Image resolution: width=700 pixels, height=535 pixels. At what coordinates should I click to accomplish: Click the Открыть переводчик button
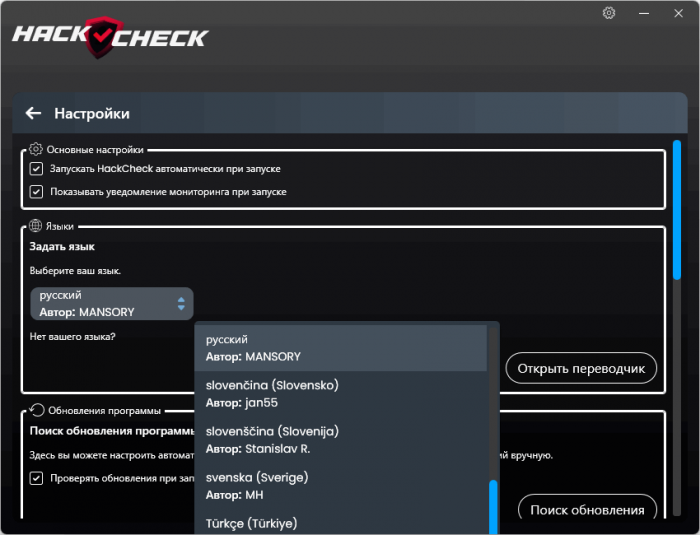click(581, 368)
